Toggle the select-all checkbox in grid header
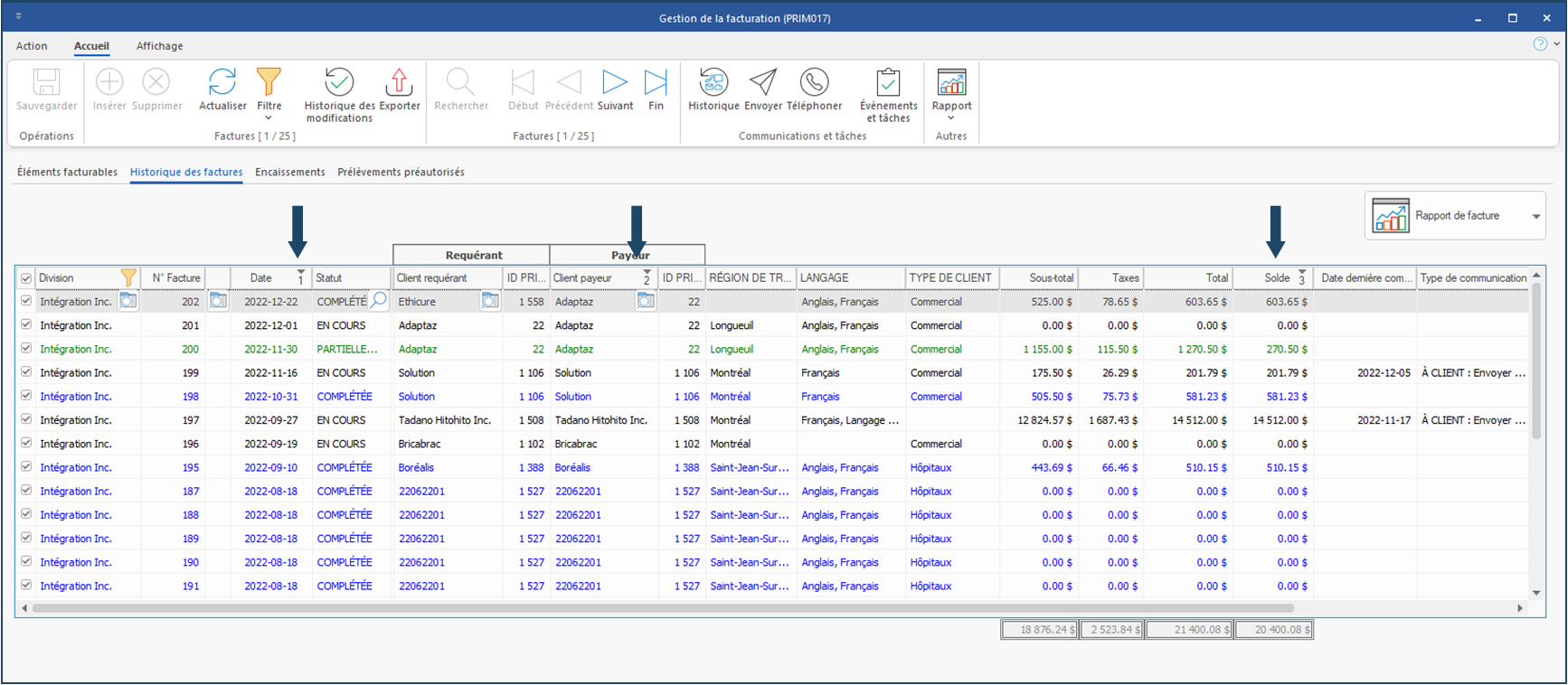 click(x=26, y=278)
